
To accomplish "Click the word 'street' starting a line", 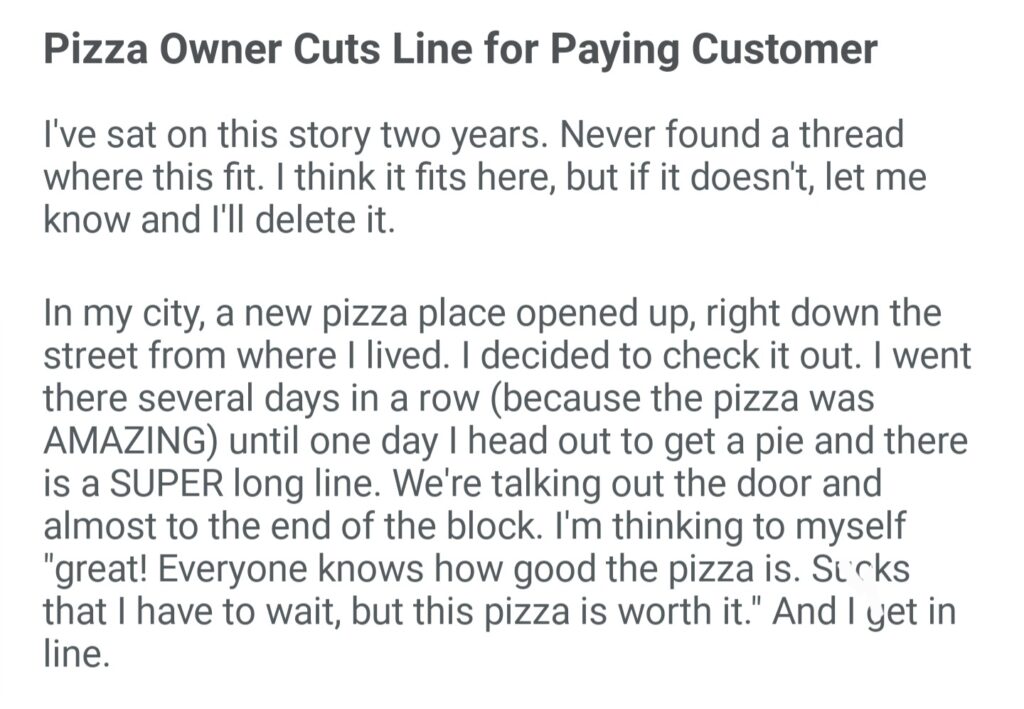I will tap(90, 356).
